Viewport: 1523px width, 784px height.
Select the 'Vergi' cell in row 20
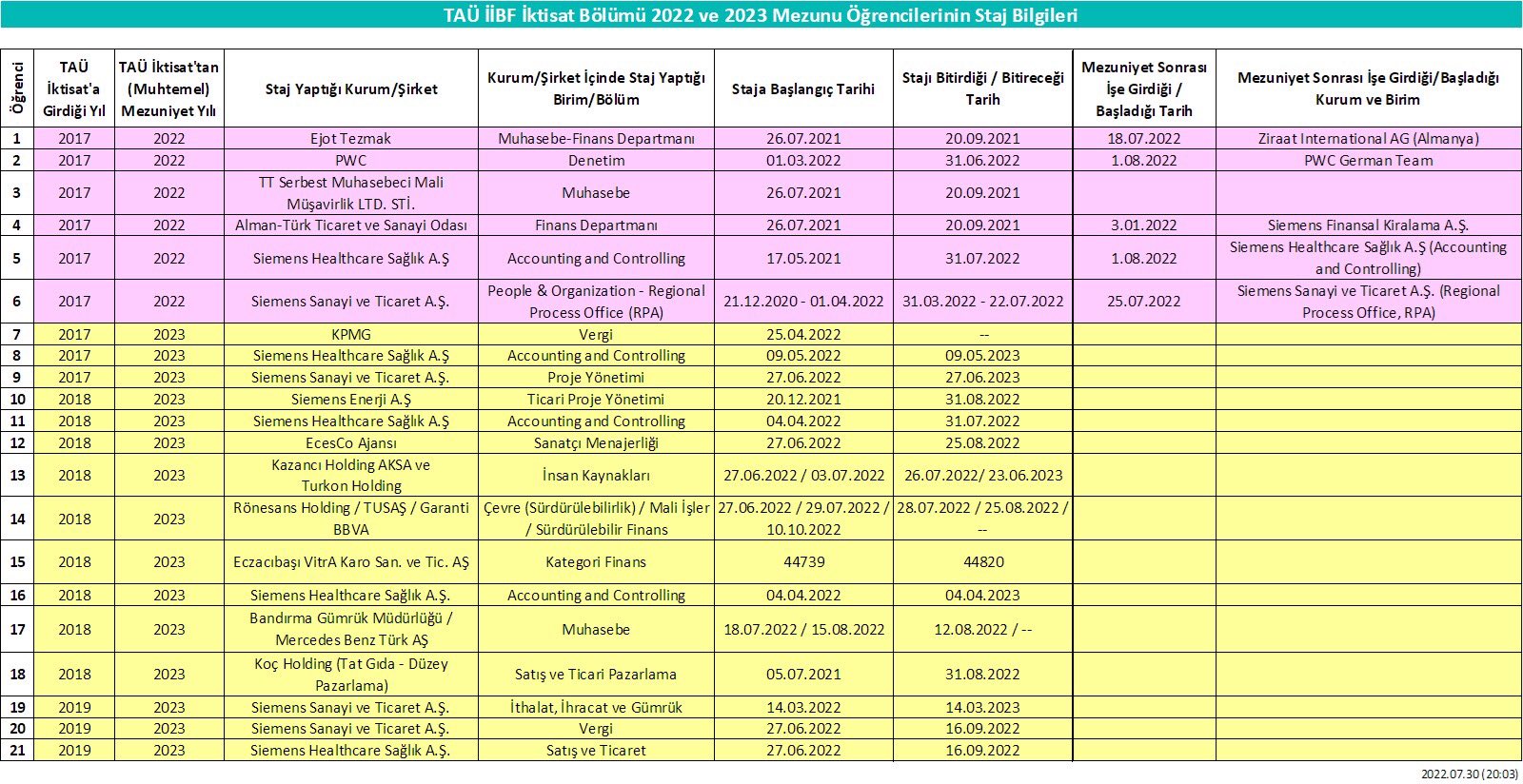(x=596, y=728)
